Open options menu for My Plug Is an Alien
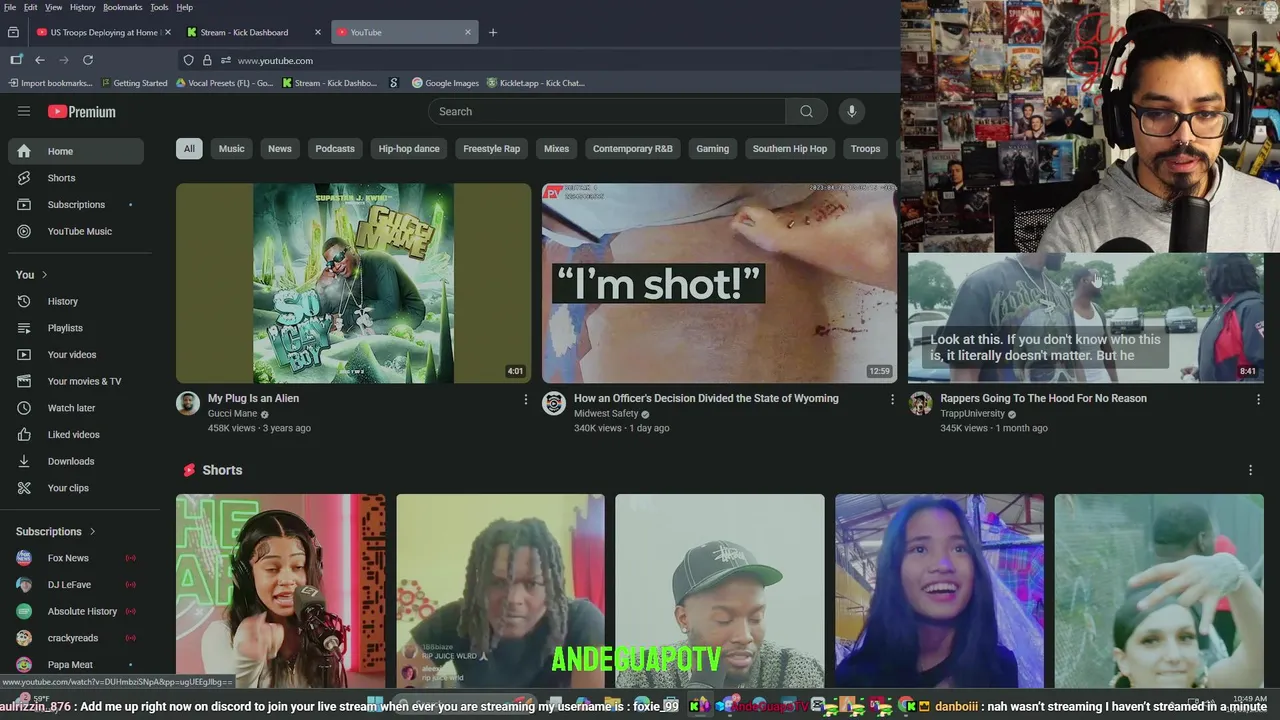This screenshot has height=720, width=1280. coord(526,399)
